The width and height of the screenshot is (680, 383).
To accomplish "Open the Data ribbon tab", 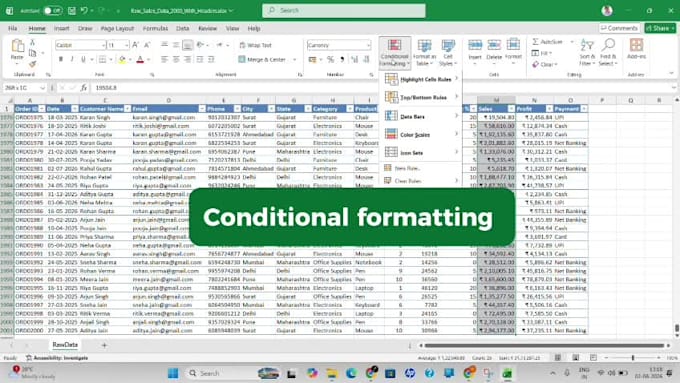I will click(183, 29).
